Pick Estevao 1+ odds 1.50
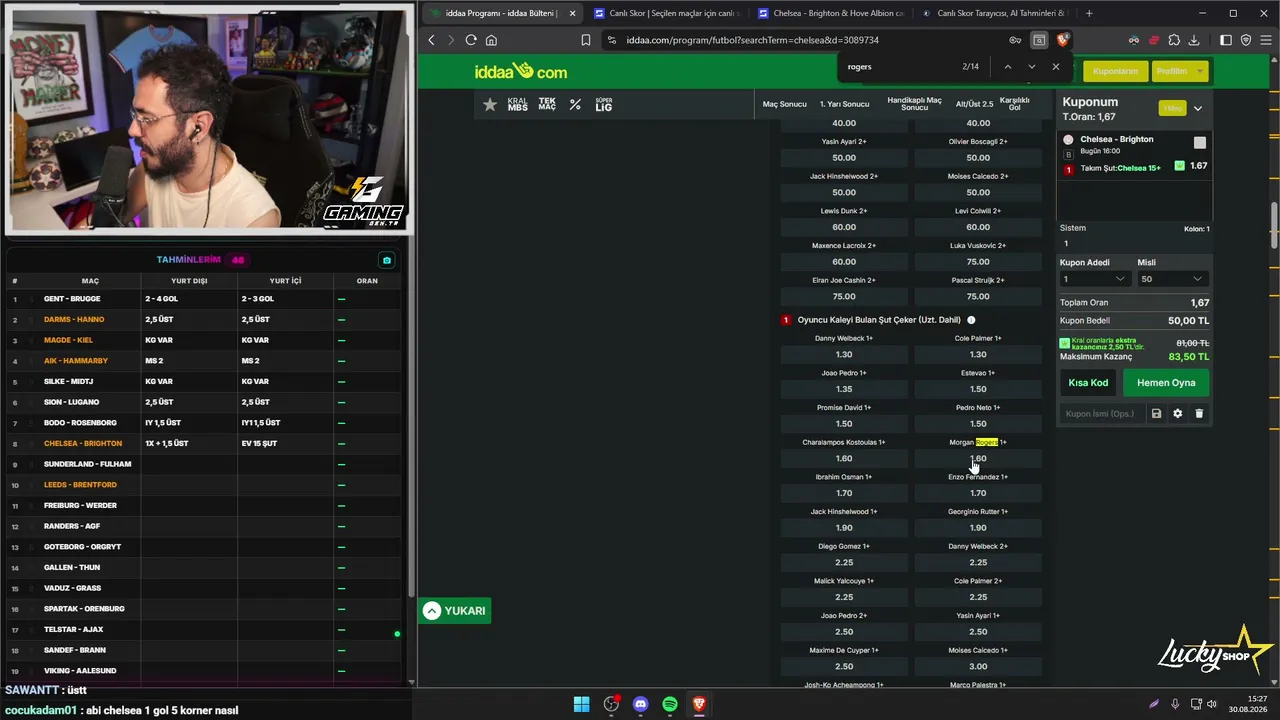 978,389
